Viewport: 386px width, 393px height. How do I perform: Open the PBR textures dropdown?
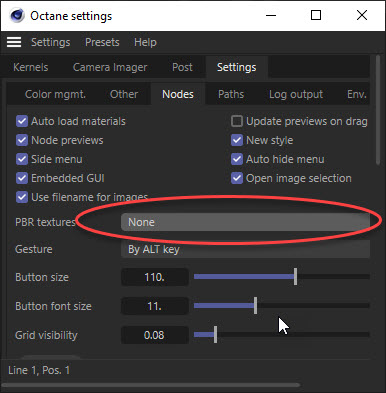[x=245, y=222]
